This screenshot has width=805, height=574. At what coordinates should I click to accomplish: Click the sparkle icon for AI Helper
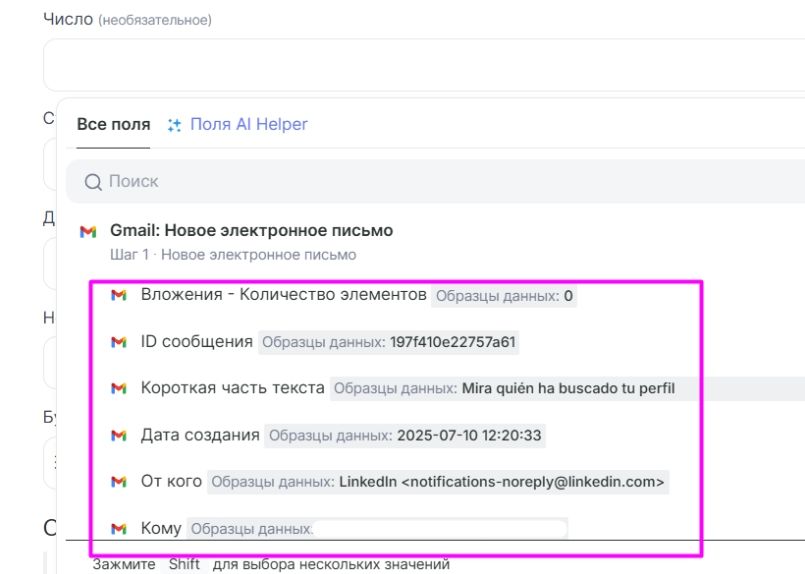point(175,125)
